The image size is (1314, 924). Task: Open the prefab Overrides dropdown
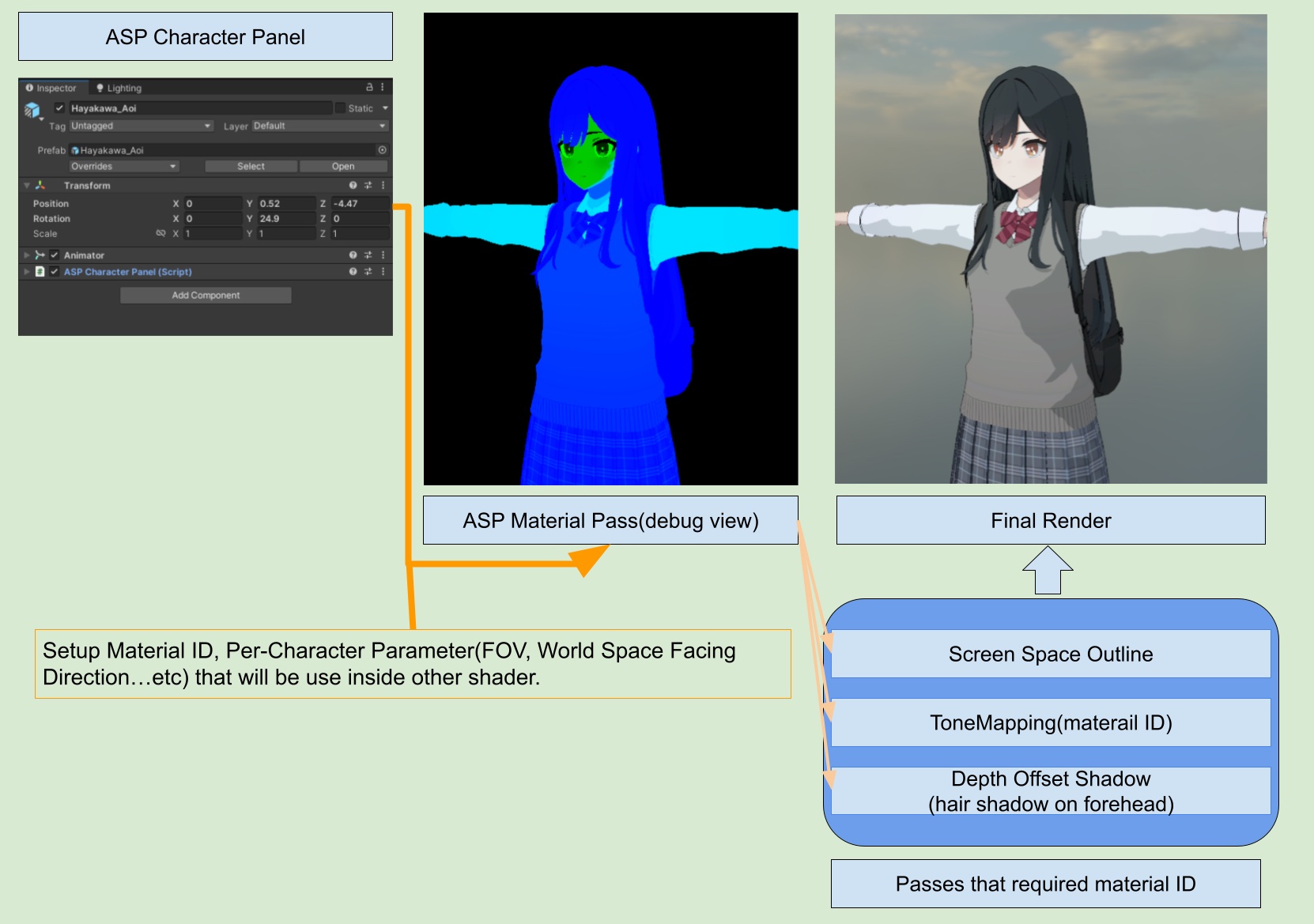tap(123, 166)
